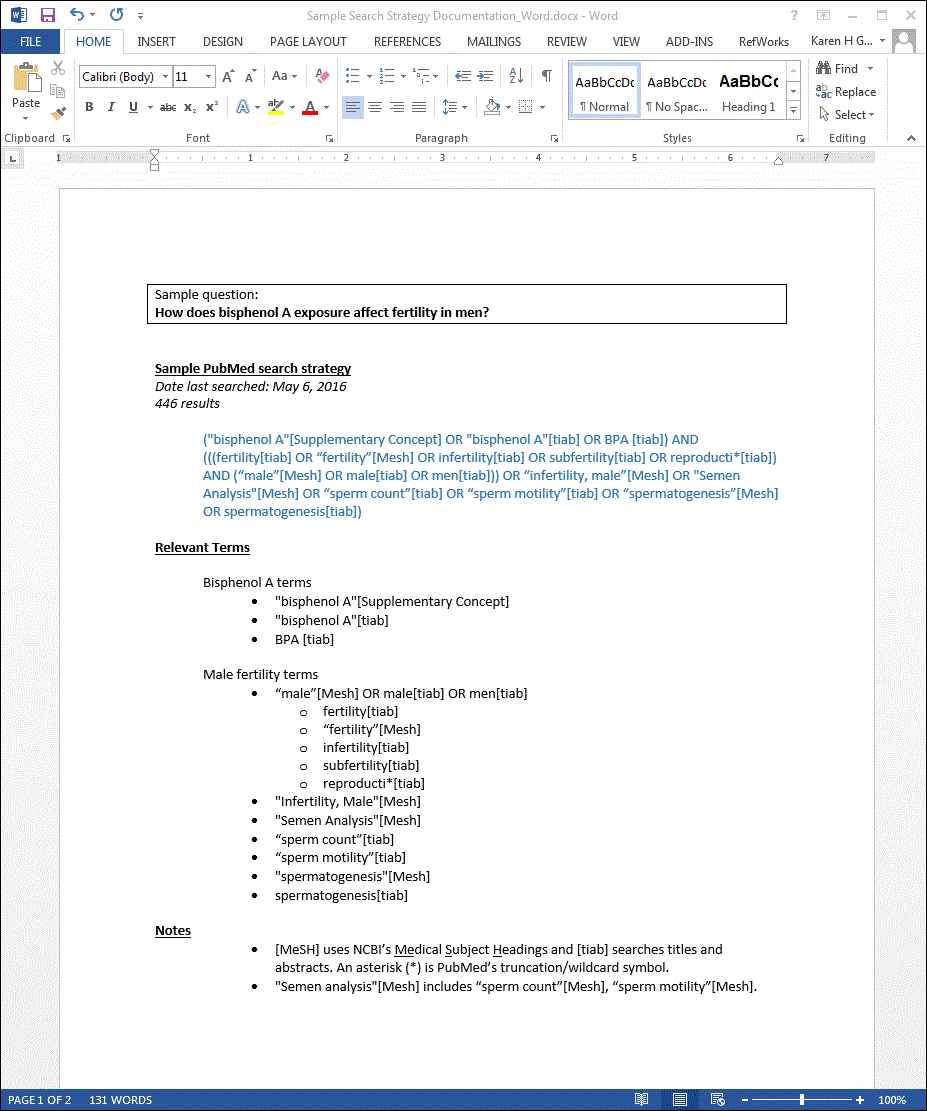Toggle italic formatting
Viewport: 927px width, 1111px height.
(x=111, y=107)
